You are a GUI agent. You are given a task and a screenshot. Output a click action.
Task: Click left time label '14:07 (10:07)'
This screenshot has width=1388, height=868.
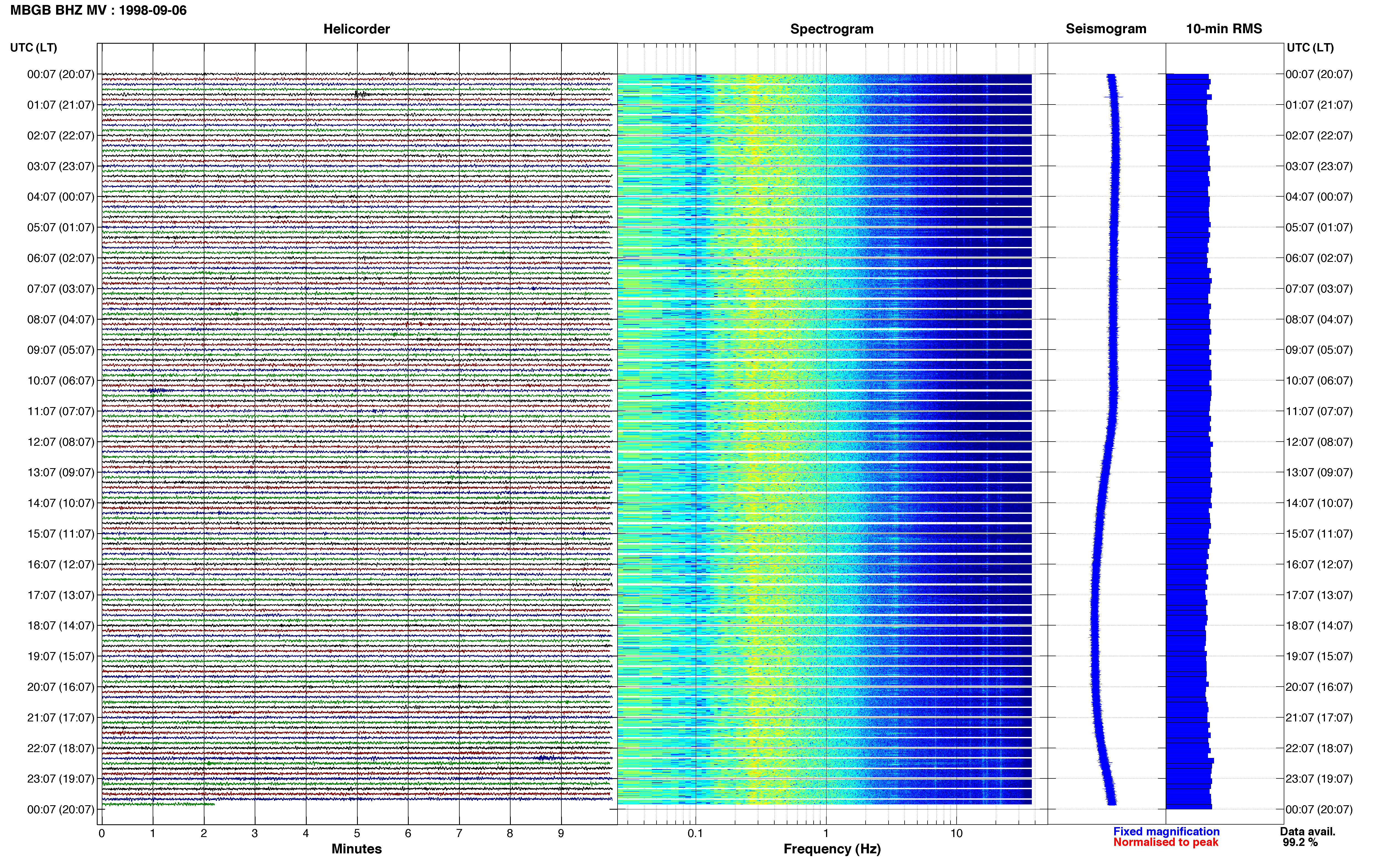tap(61, 504)
